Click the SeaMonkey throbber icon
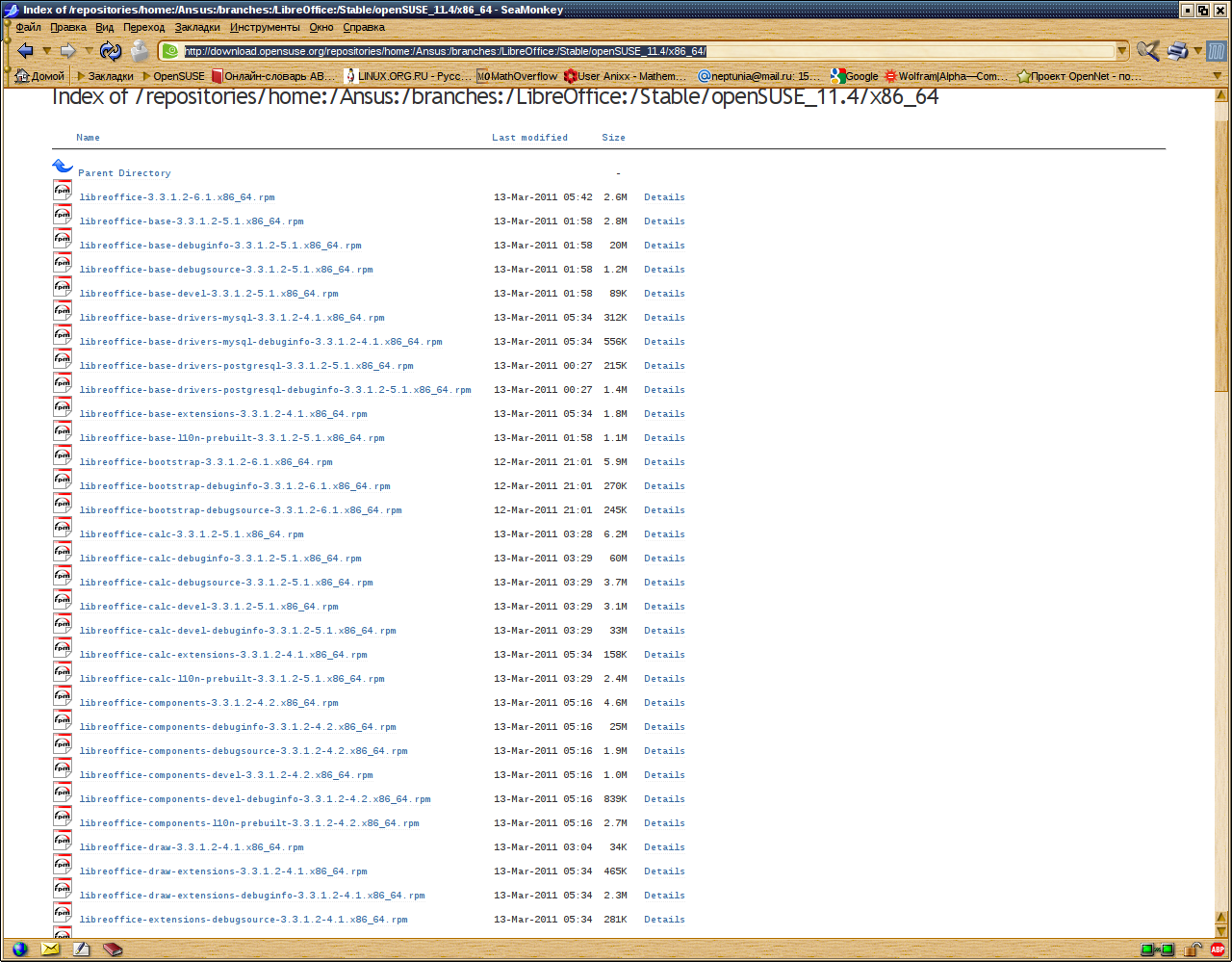 point(1217,51)
